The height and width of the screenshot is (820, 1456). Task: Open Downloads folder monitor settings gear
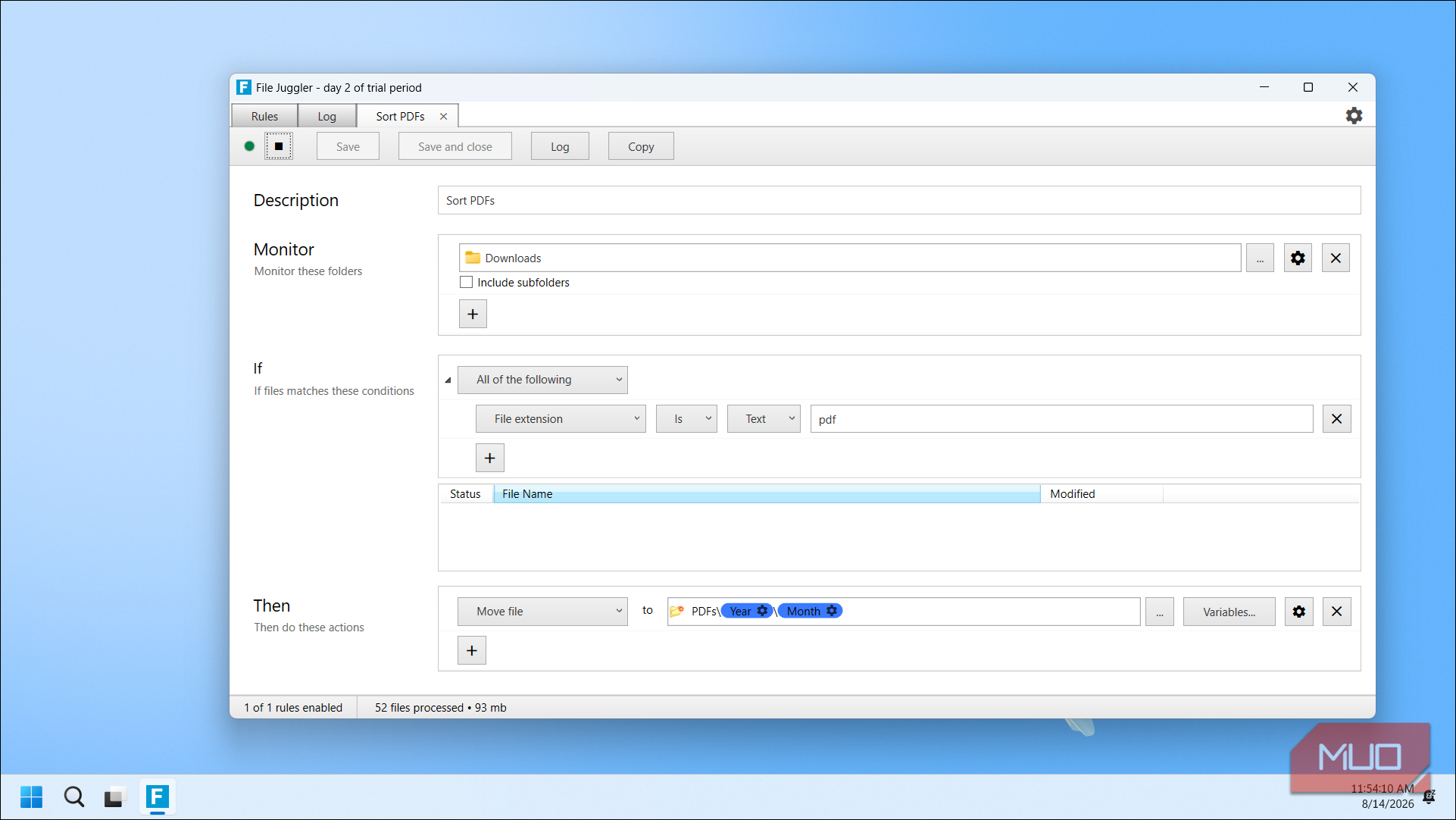pos(1298,258)
